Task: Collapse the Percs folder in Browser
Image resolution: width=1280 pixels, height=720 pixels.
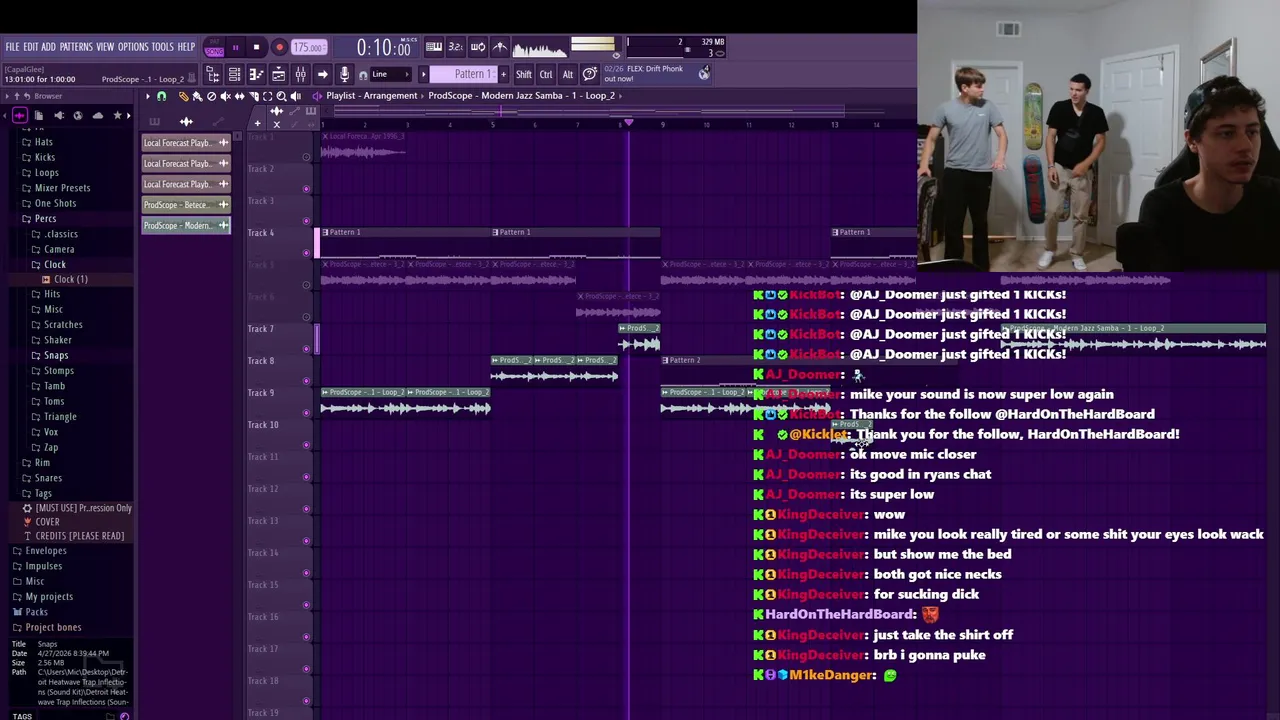Action: [45, 218]
